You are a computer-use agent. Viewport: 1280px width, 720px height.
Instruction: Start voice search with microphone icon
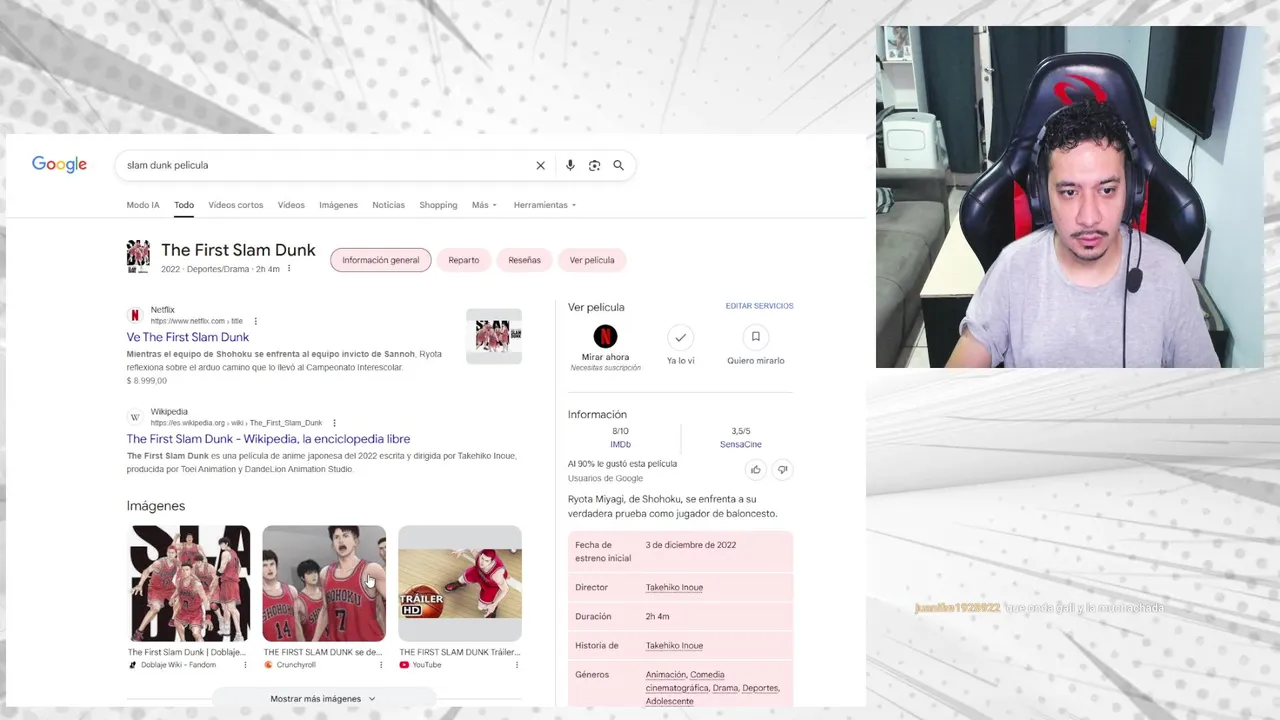point(570,165)
